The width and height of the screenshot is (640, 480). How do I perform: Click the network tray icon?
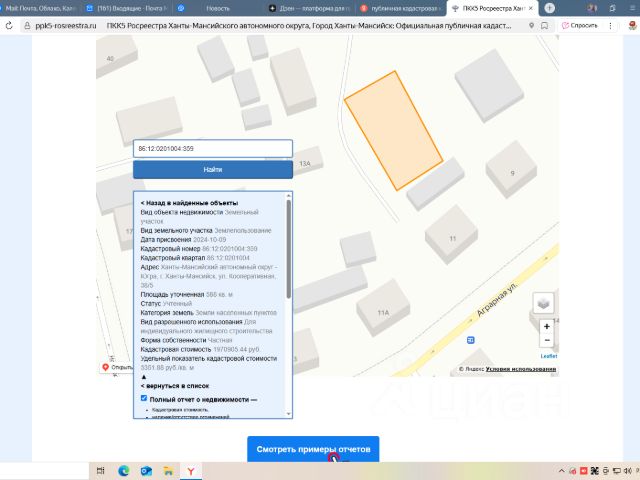click(617, 471)
